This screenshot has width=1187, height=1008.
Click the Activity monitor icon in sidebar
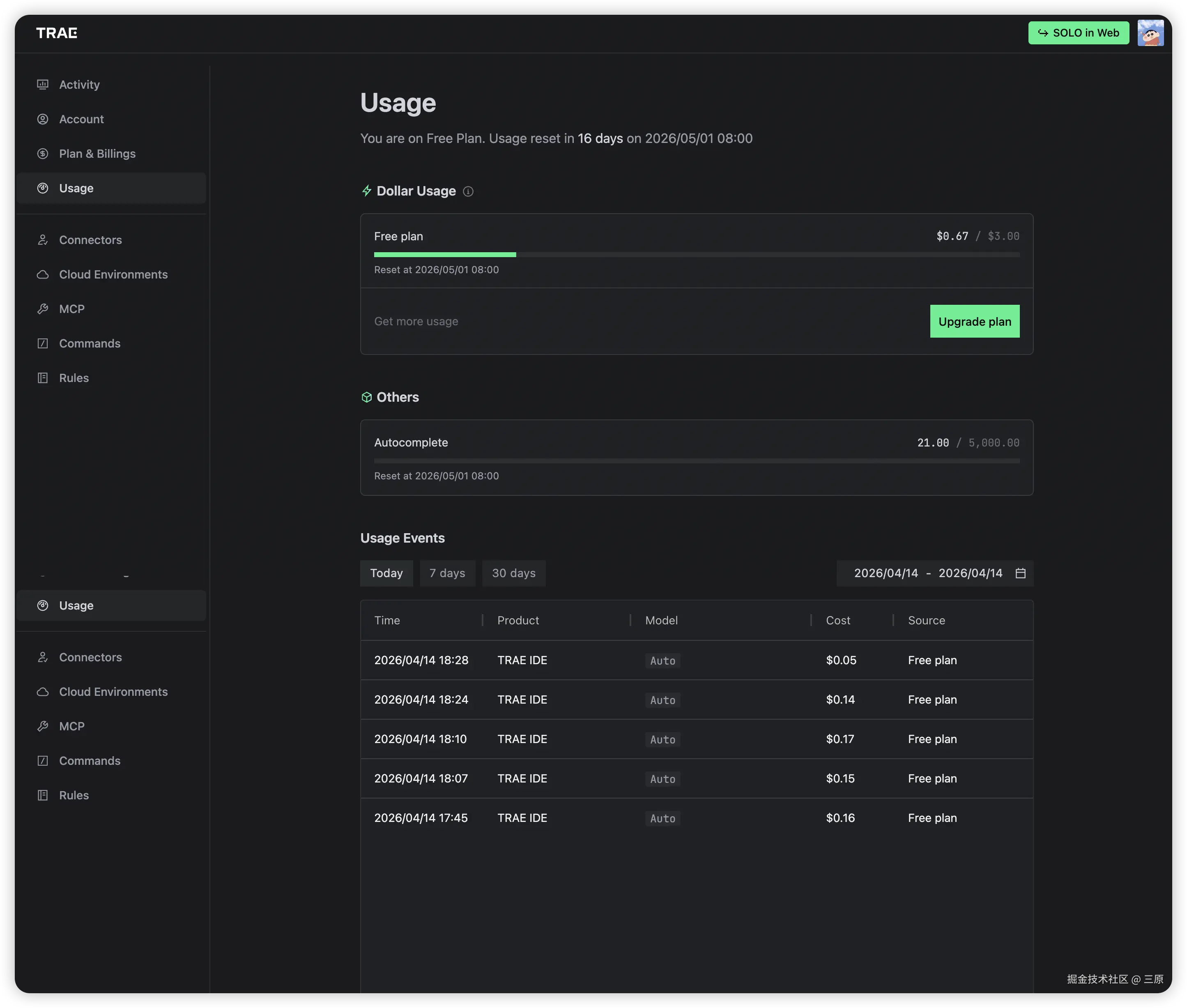click(x=43, y=85)
